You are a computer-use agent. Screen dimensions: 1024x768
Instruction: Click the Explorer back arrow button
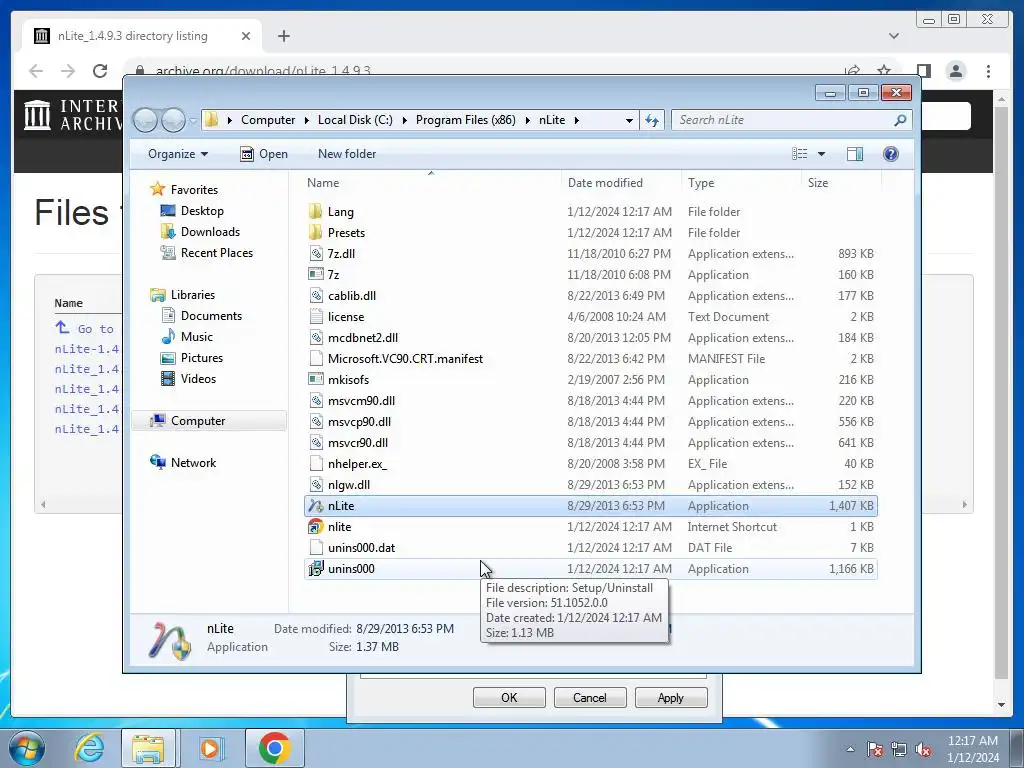[x=146, y=120]
